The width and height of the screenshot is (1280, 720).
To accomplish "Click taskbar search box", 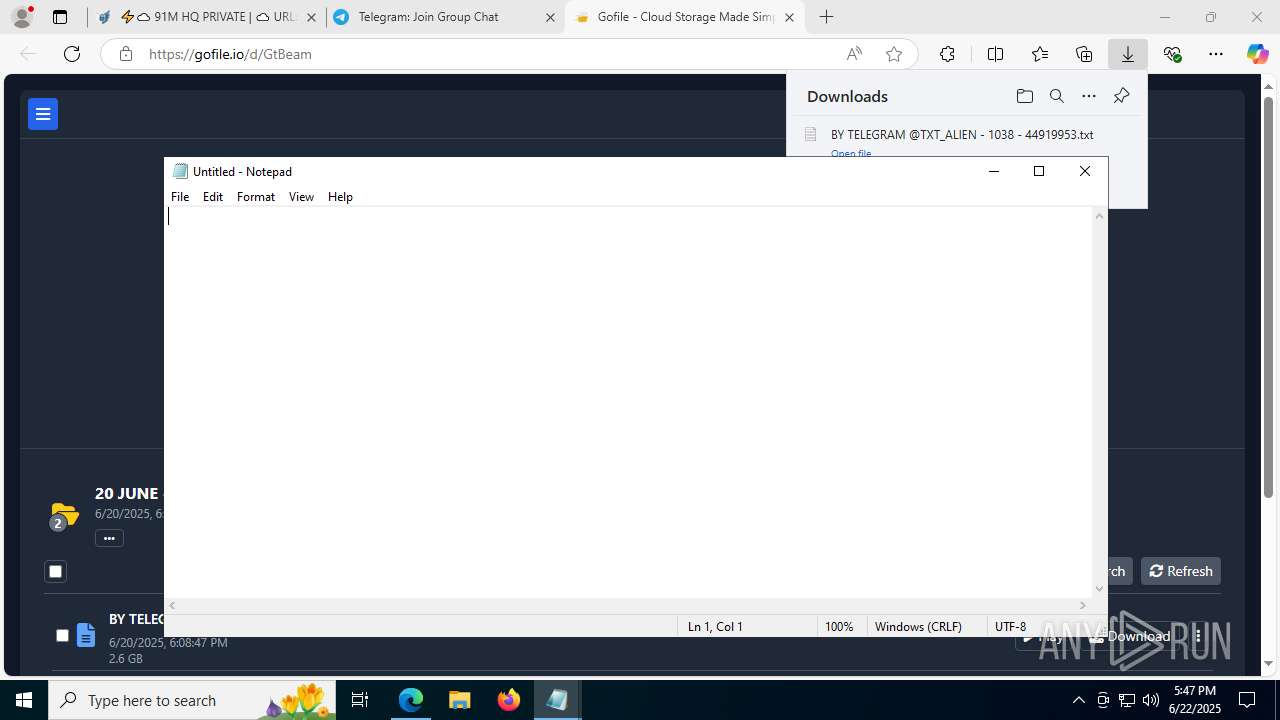I will click(192, 700).
